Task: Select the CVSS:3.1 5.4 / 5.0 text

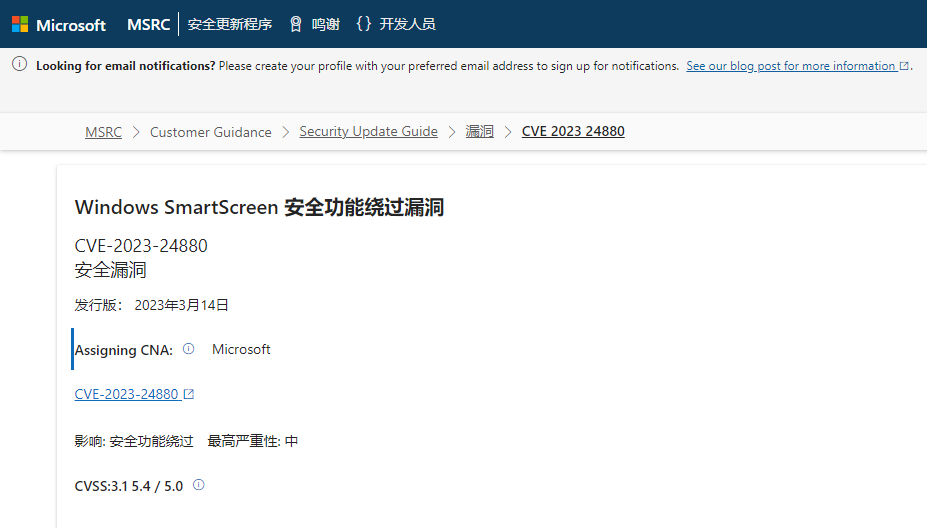Action: tap(129, 486)
